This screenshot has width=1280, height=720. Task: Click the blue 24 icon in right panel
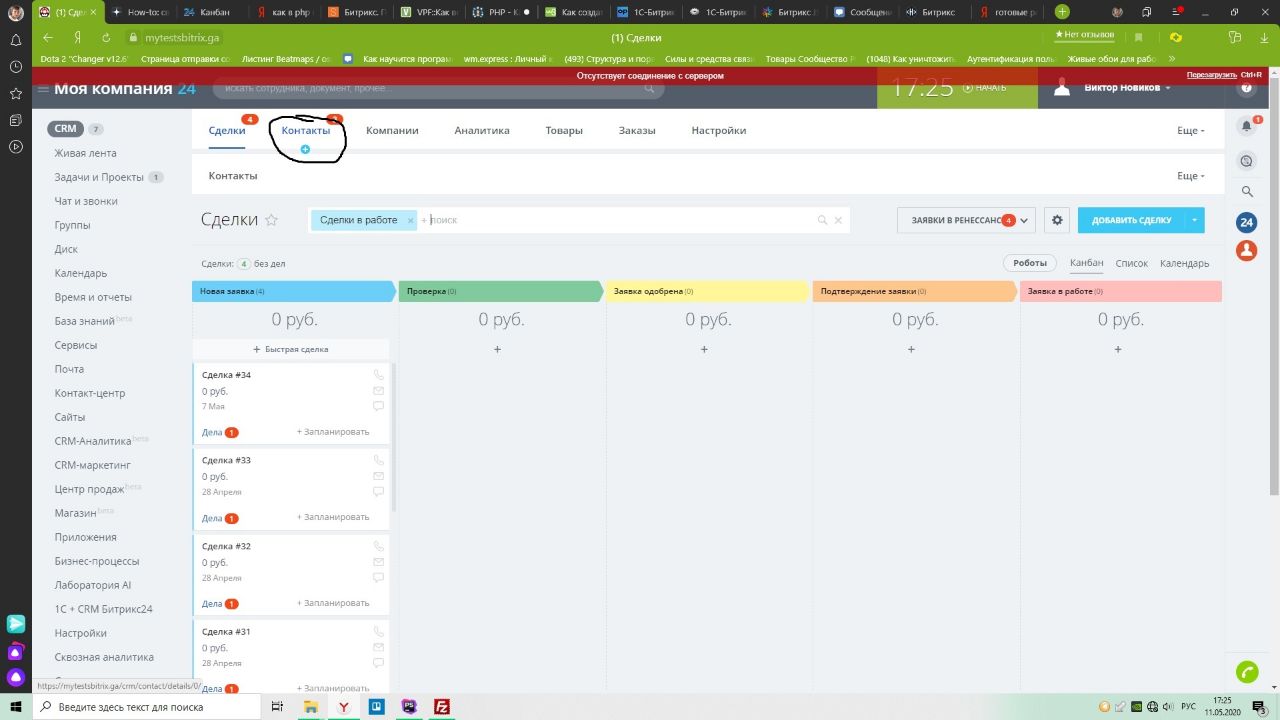tap(1246, 222)
